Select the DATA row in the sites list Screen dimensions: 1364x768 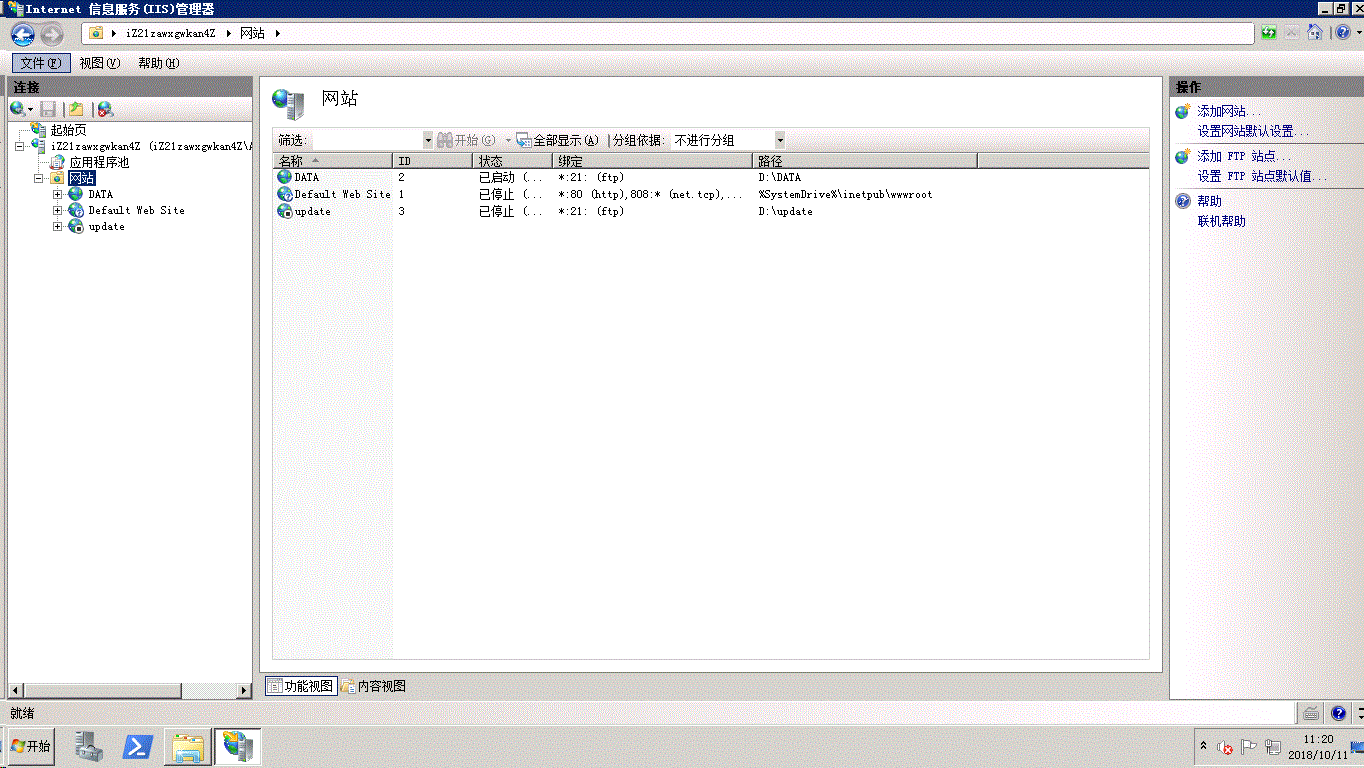click(711, 177)
